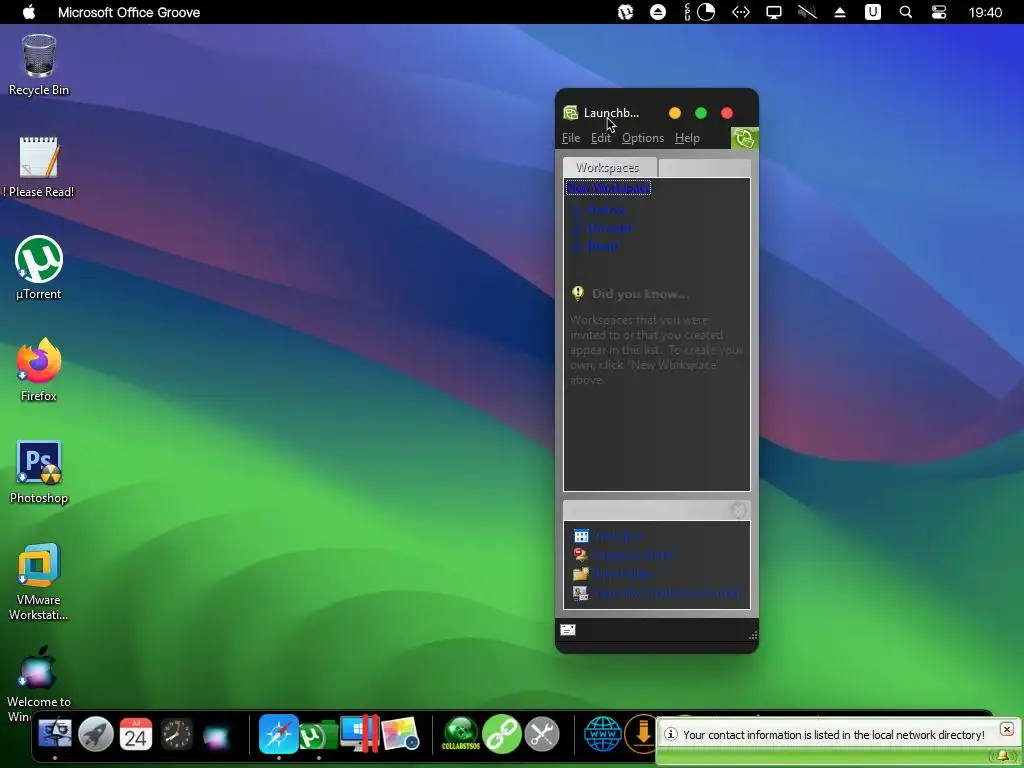This screenshot has width=1024, height=768.
Task: Select the Workspaces tab
Action: [608, 167]
